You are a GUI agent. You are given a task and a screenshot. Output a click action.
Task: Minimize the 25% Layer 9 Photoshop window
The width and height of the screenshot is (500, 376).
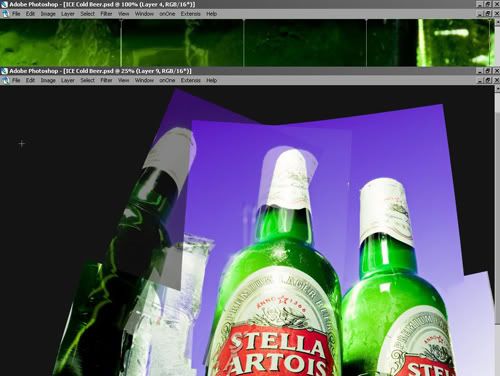tap(480, 71)
